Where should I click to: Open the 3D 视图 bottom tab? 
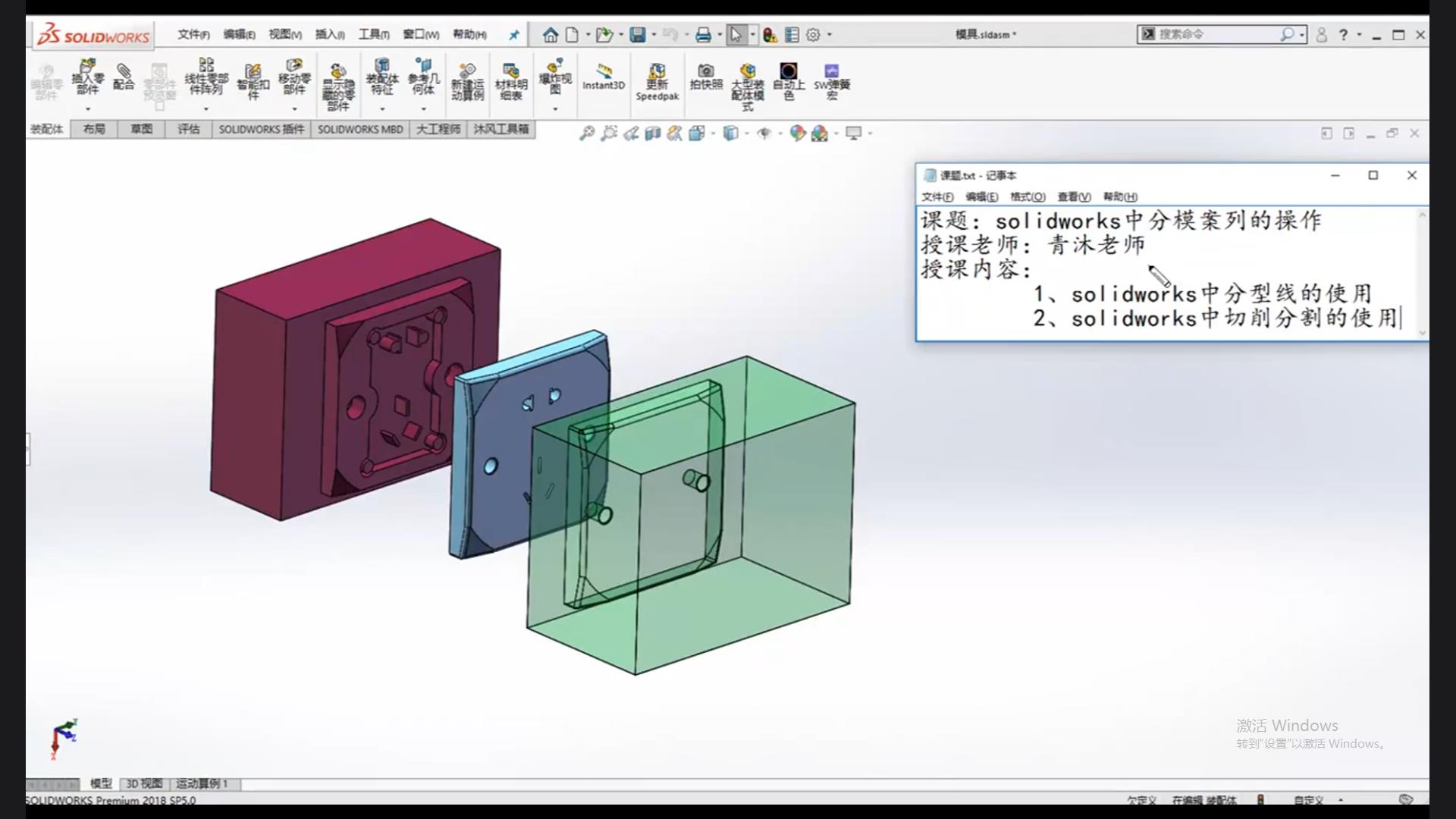[x=143, y=783]
